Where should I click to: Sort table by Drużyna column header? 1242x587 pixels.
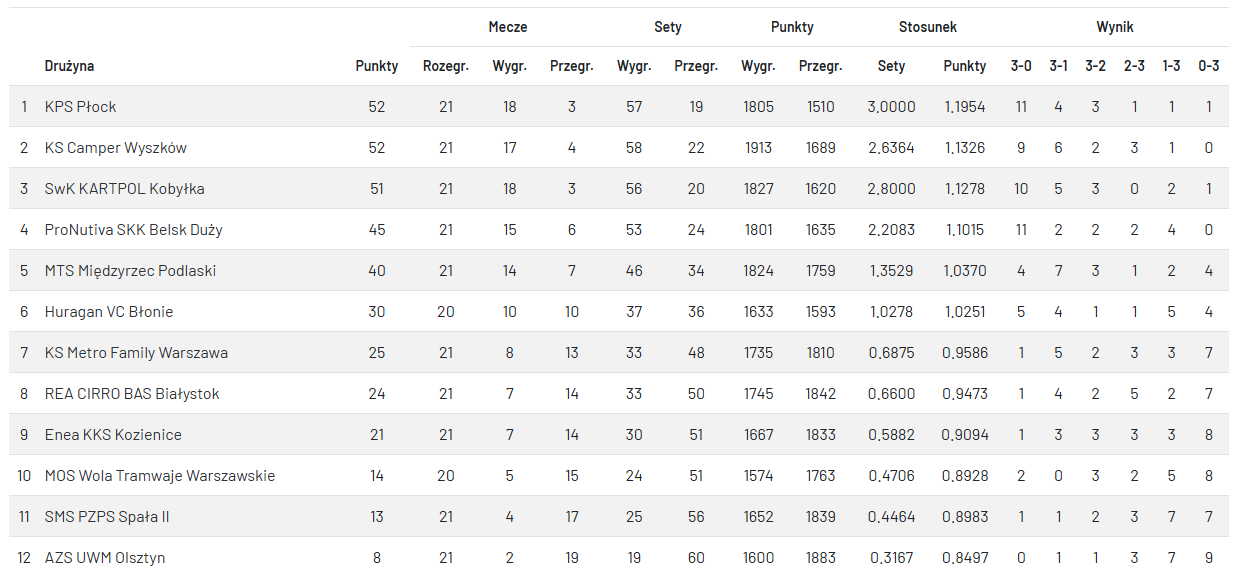(x=70, y=66)
